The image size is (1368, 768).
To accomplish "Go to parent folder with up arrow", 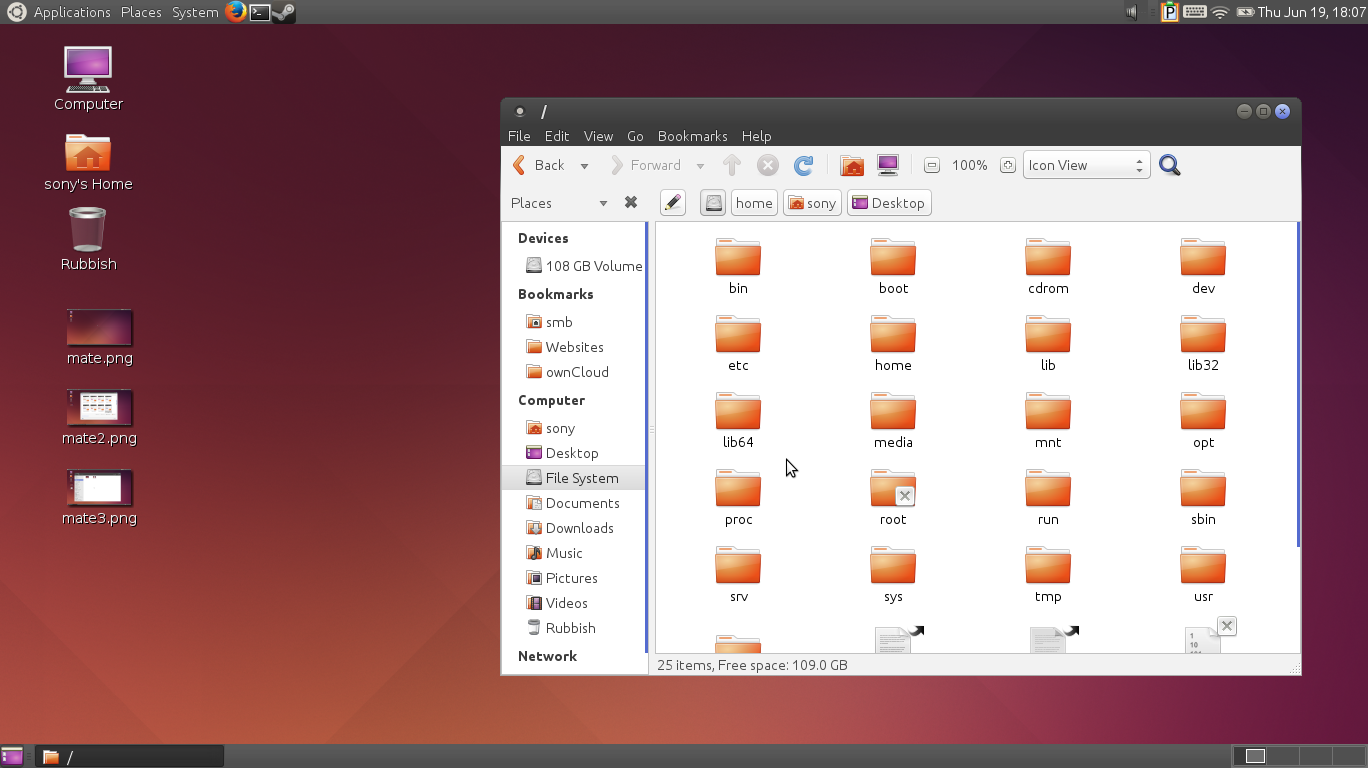I will 731,165.
